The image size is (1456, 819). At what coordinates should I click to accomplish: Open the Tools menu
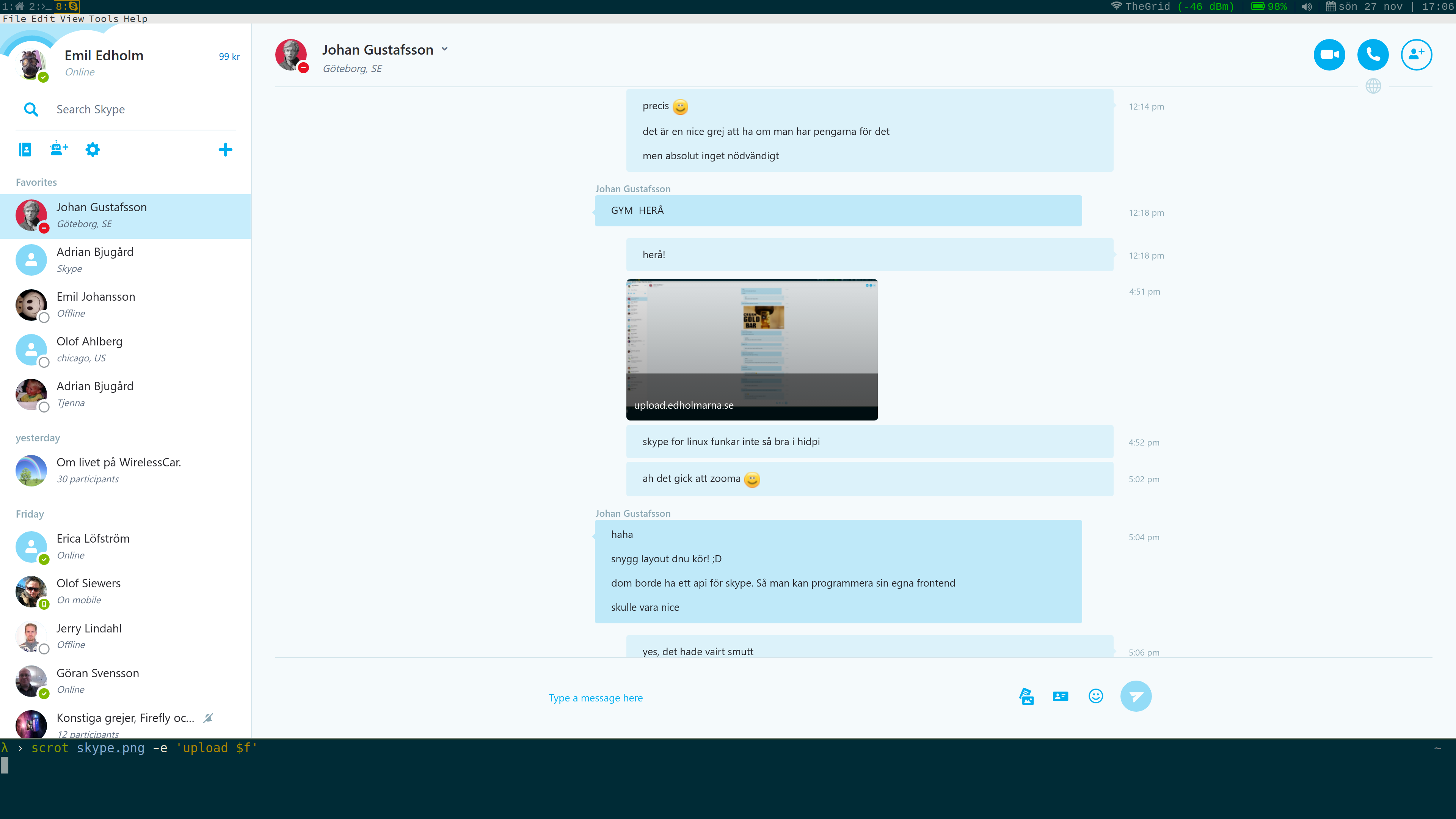(104, 19)
